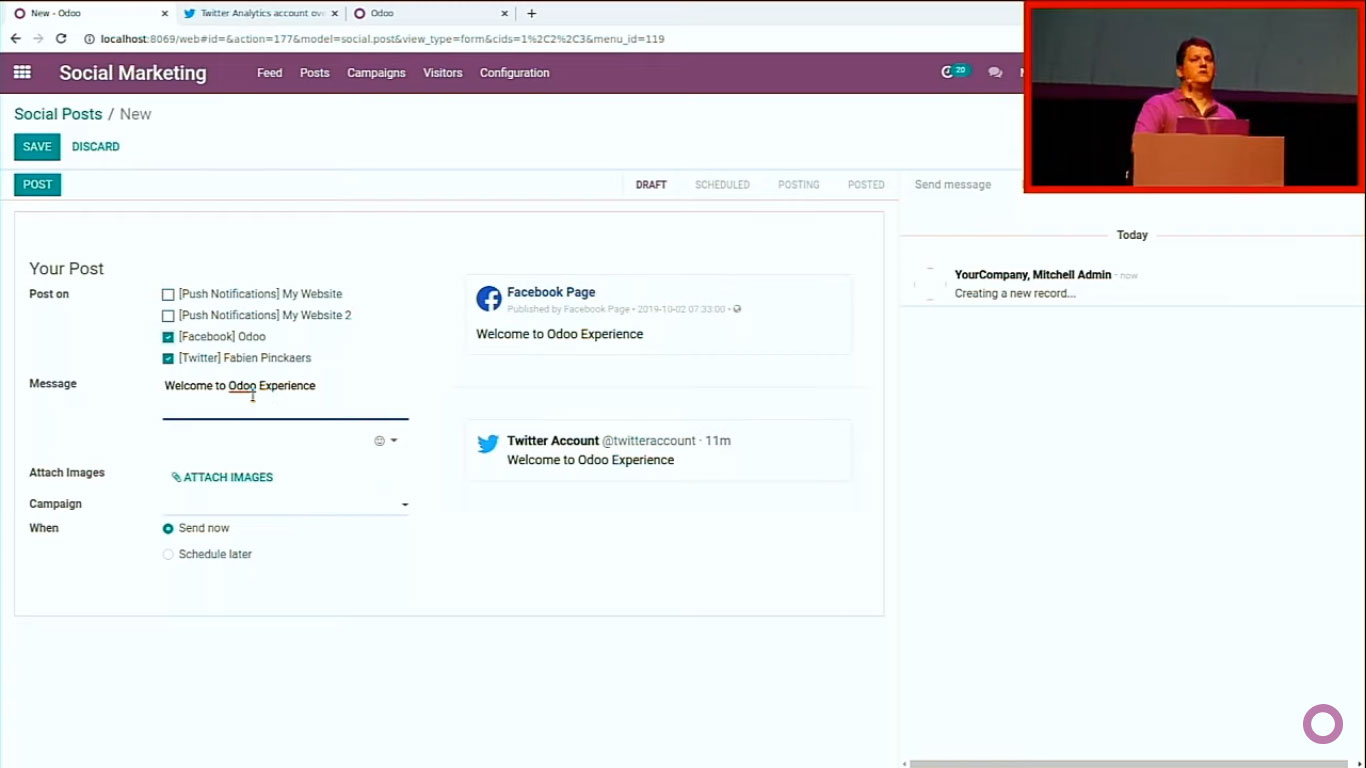
Task: Click '@twitteraccount' handle in tweet preview
Action: [x=648, y=441]
